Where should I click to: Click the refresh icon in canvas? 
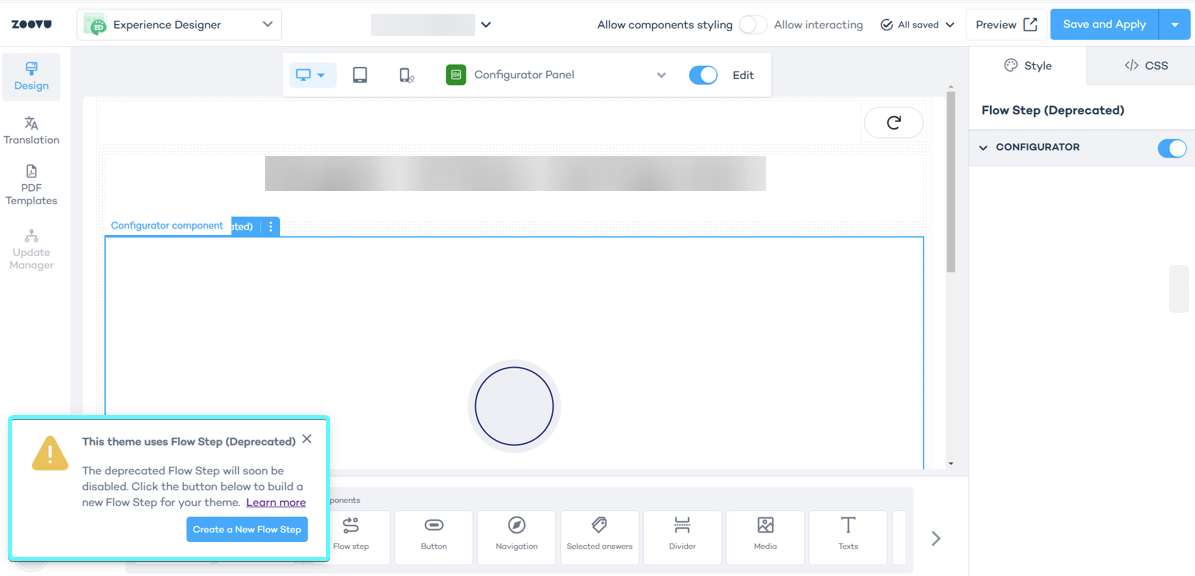coord(893,123)
